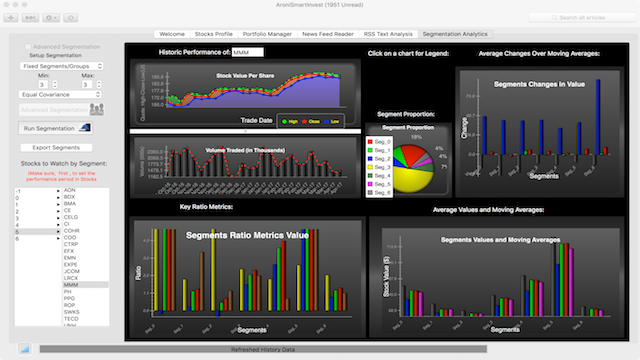Open the News Feed Reader tab
This screenshot has height=360, width=640.
(328, 34)
